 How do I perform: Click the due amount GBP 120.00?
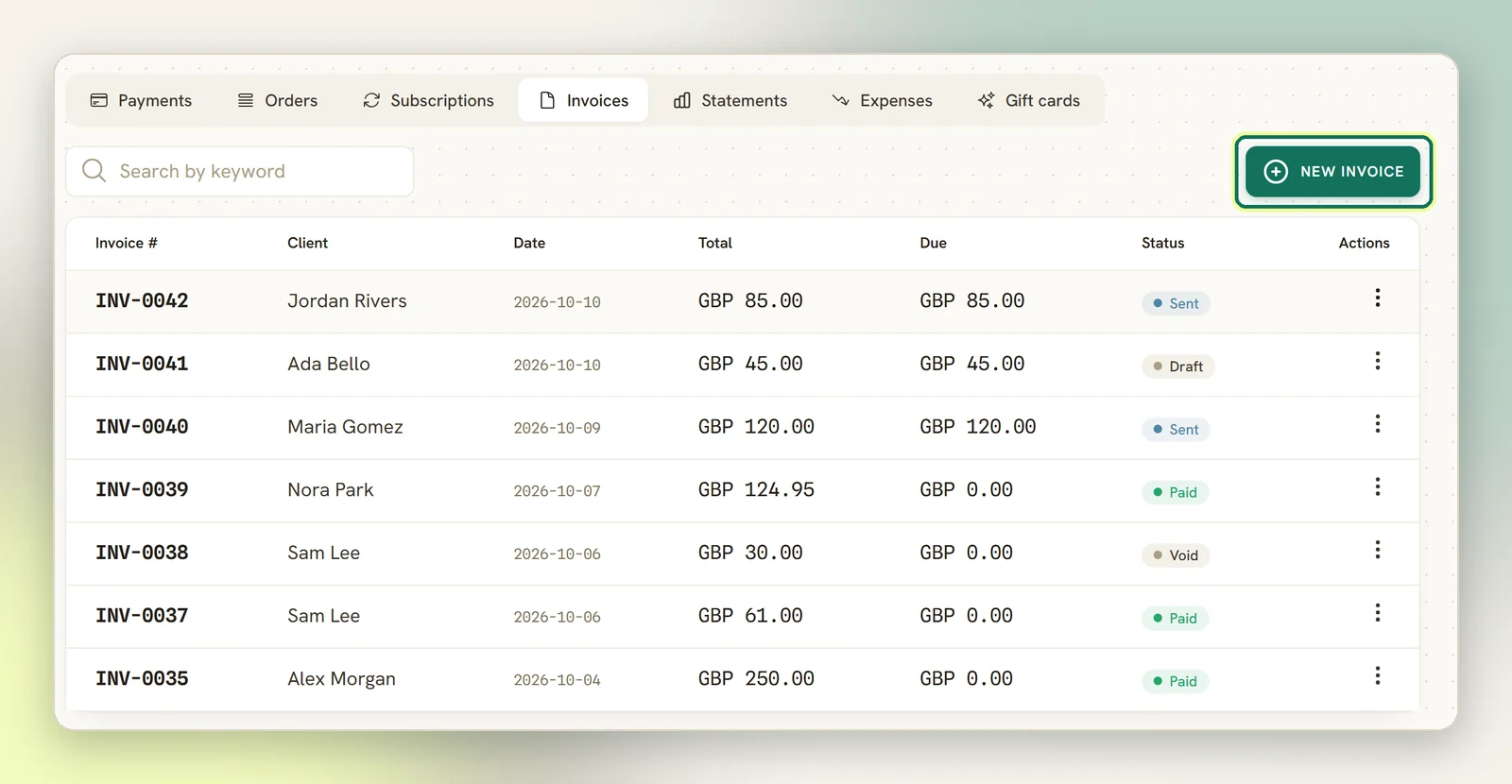(x=978, y=426)
